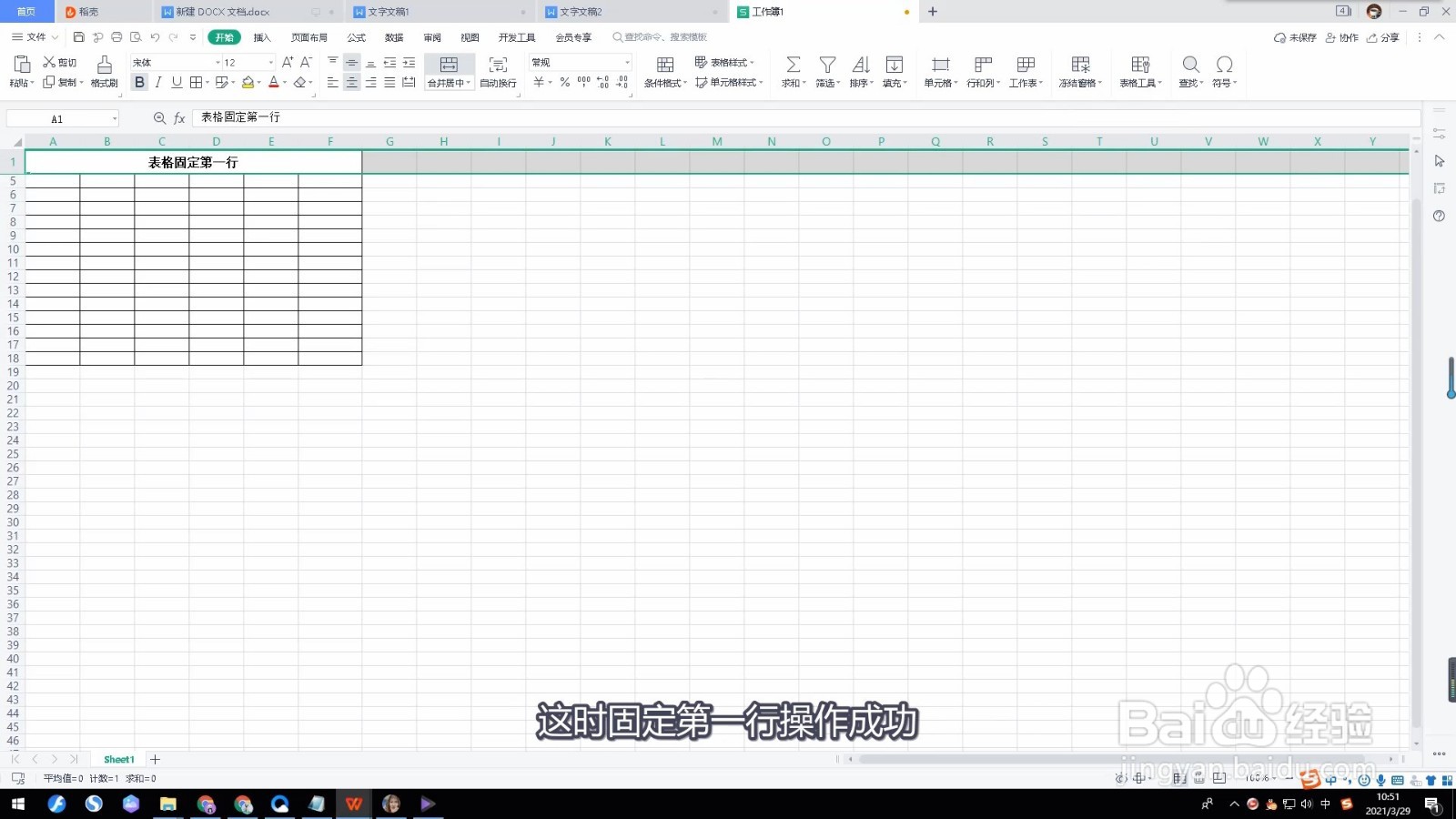Viewport: 1456px width, 819px height.
Task: Switch to the 公式 ribbon tab
Action: tap(357, 37)
